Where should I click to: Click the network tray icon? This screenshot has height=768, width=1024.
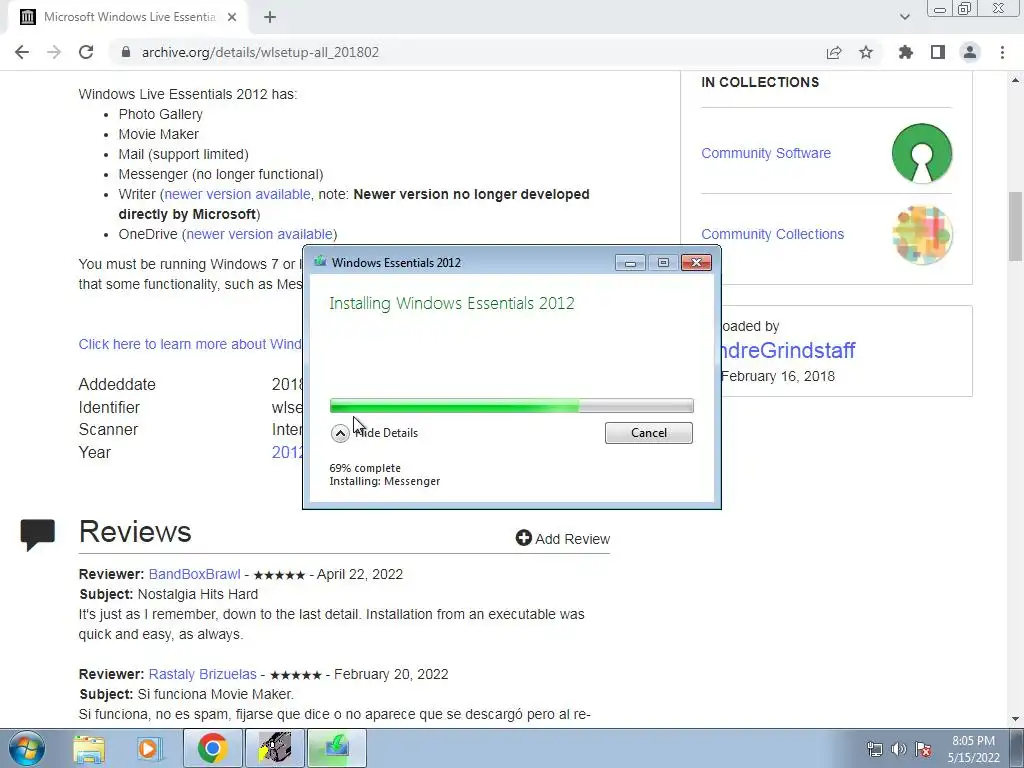pos(874,749)
